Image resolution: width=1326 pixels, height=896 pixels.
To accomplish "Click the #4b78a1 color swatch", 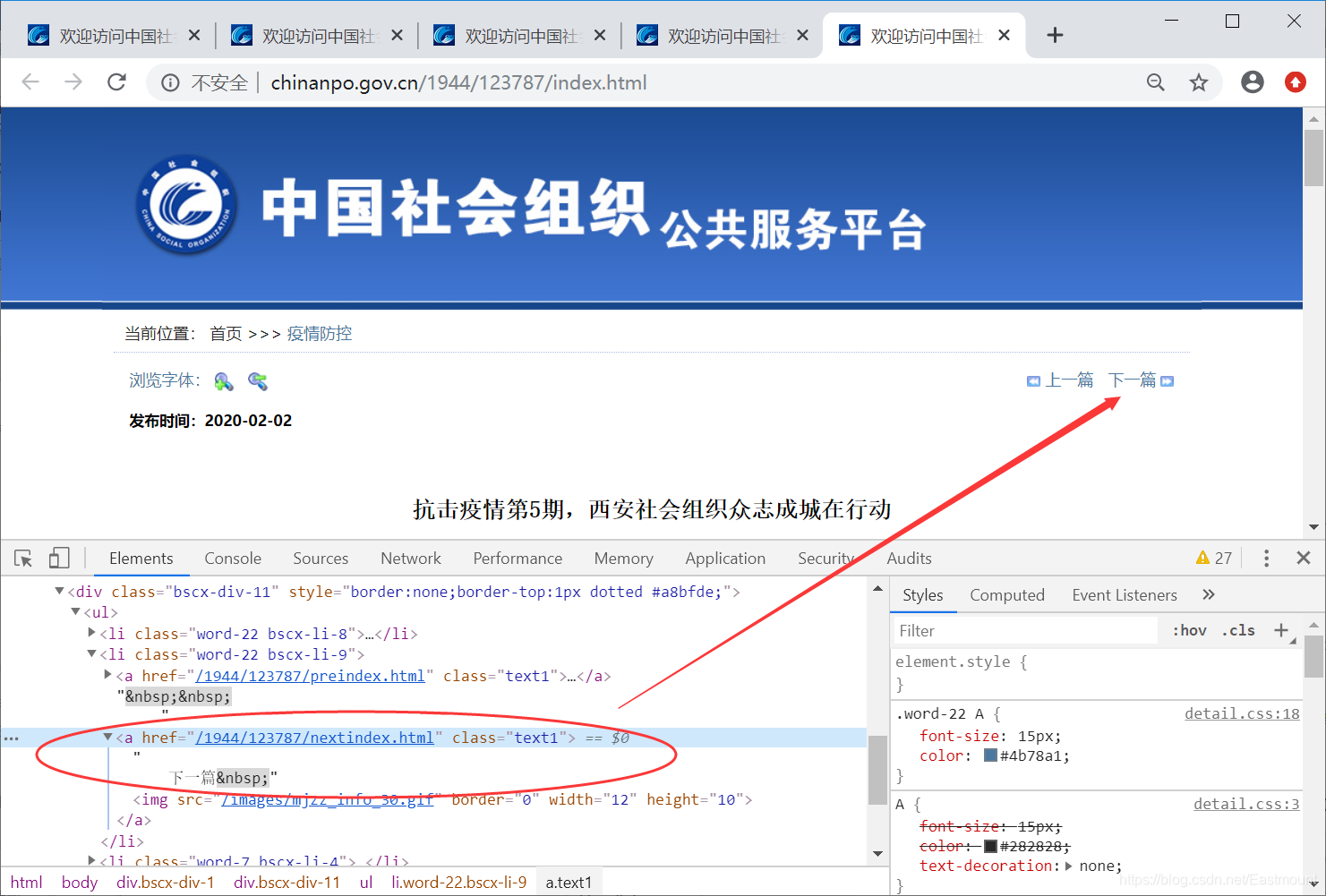I will coord(990,755).
